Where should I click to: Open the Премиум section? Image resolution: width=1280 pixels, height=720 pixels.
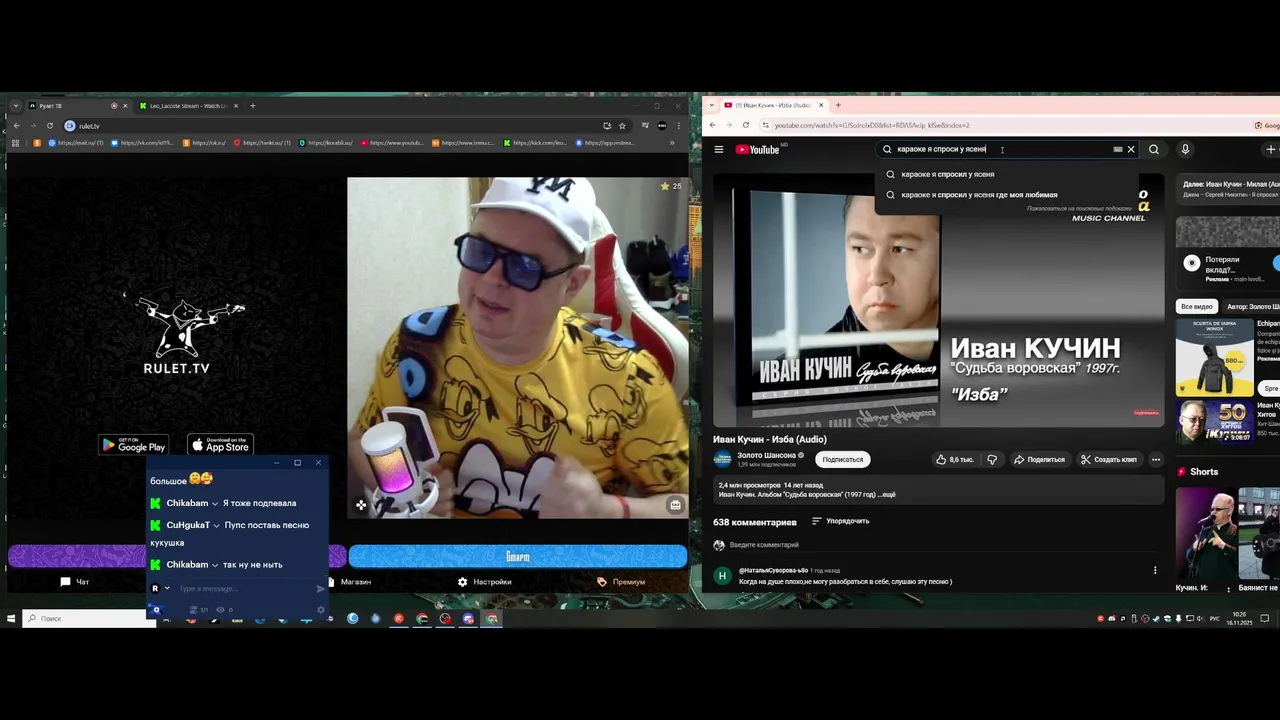point(621,582)
